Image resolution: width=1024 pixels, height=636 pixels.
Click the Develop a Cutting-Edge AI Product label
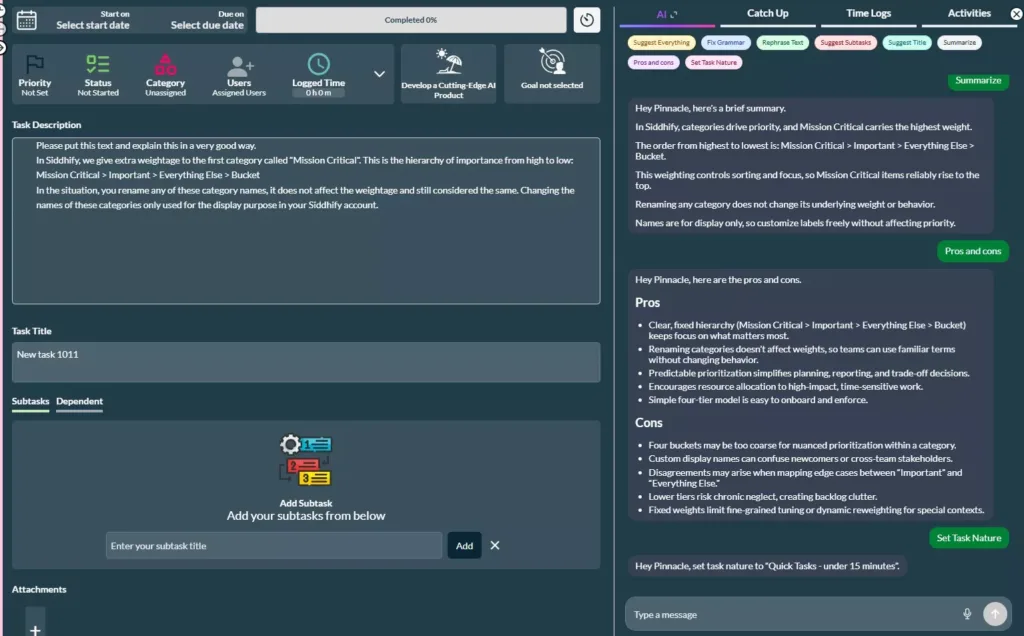click(449, 90)
